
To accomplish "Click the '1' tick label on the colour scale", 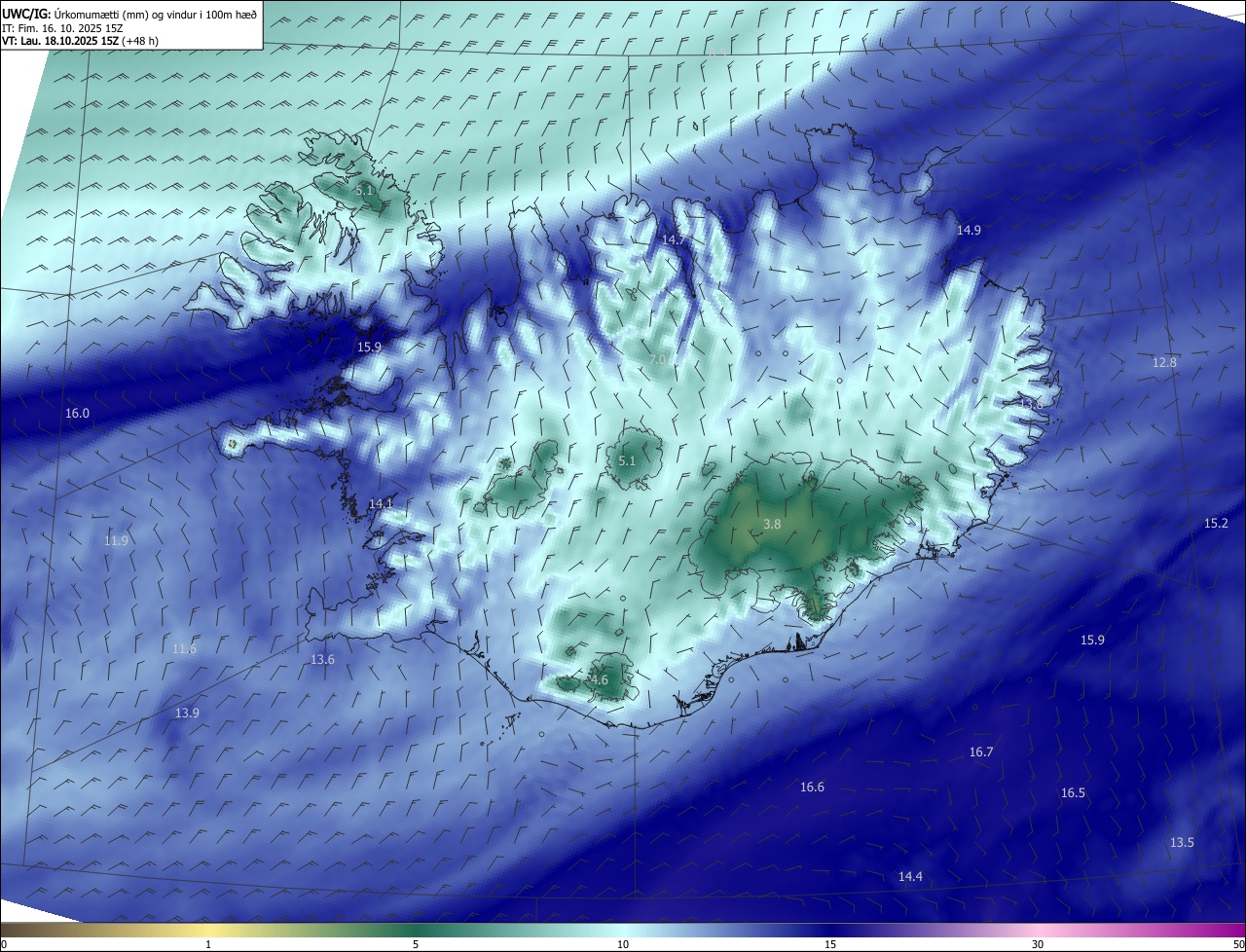I will click(208, 944).
